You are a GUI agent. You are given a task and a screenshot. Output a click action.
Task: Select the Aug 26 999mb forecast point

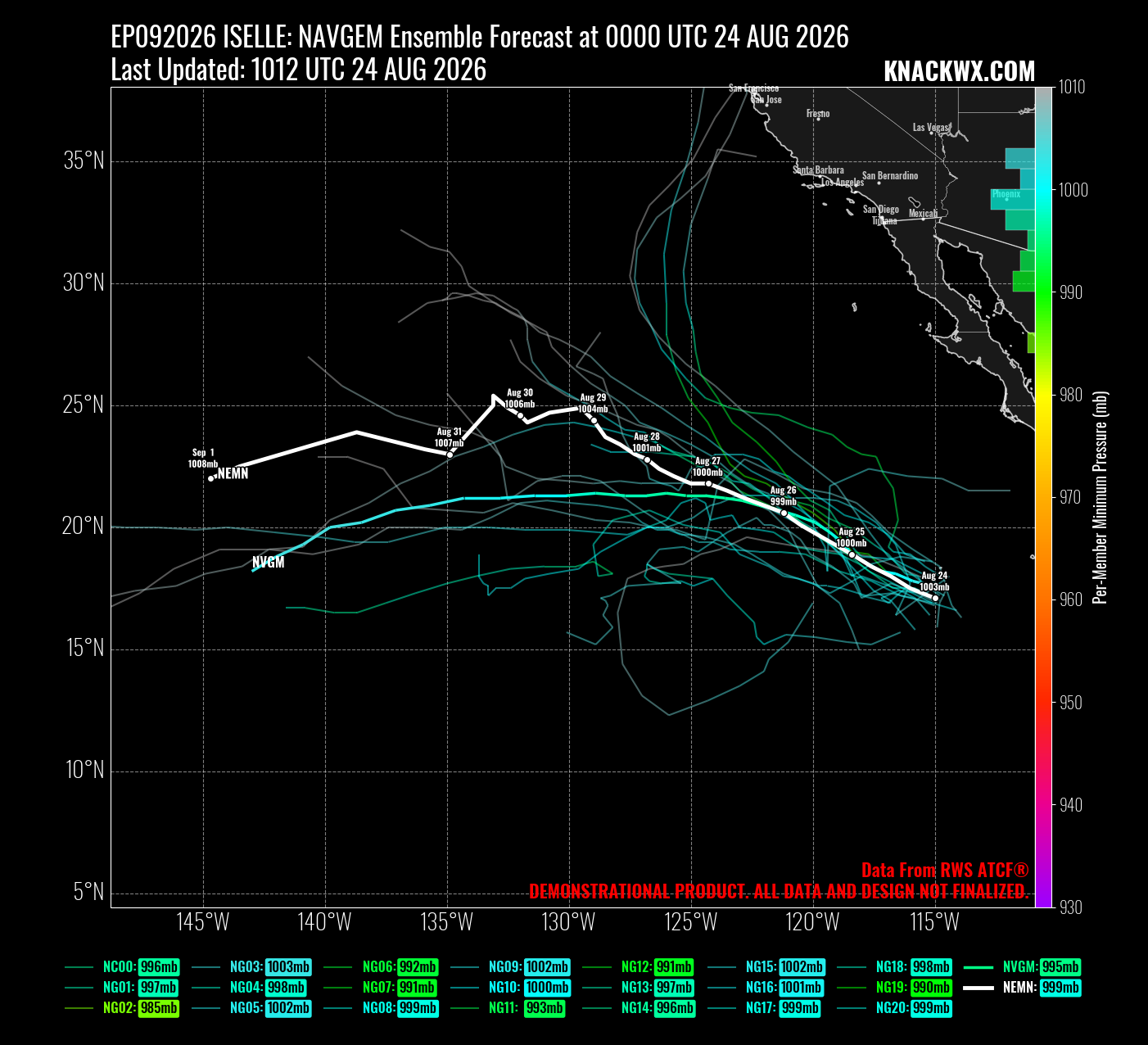click(x=784, y=513)
